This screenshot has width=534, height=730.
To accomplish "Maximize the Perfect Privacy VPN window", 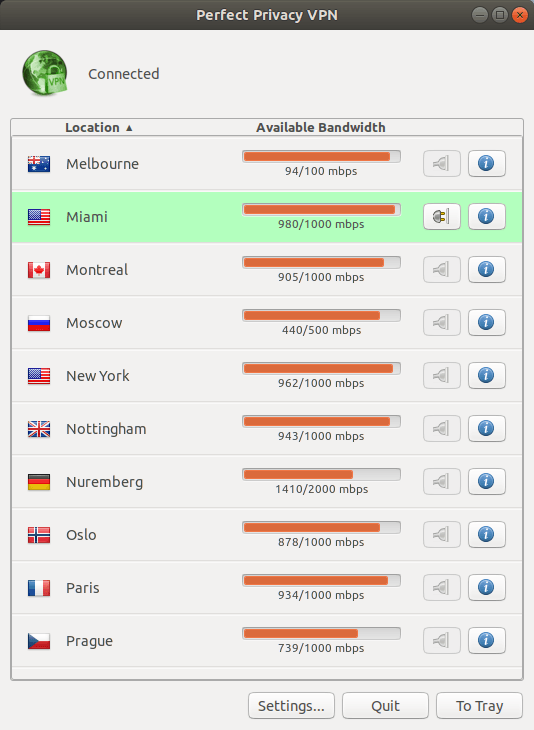I will tap(500, 15).
